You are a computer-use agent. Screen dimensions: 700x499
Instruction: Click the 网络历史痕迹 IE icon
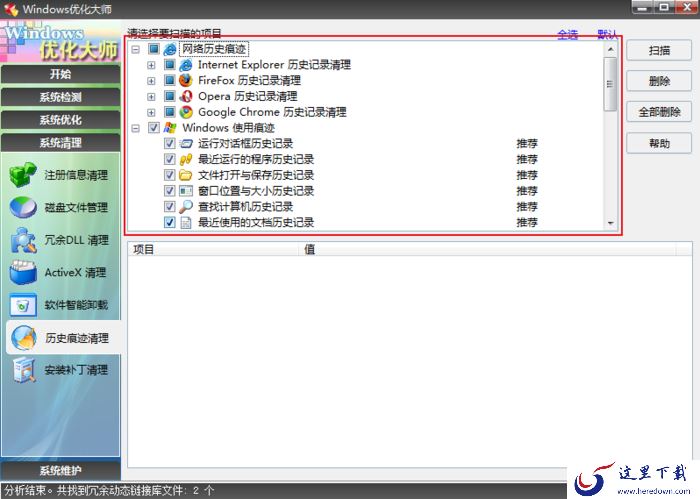coord(170,49)
